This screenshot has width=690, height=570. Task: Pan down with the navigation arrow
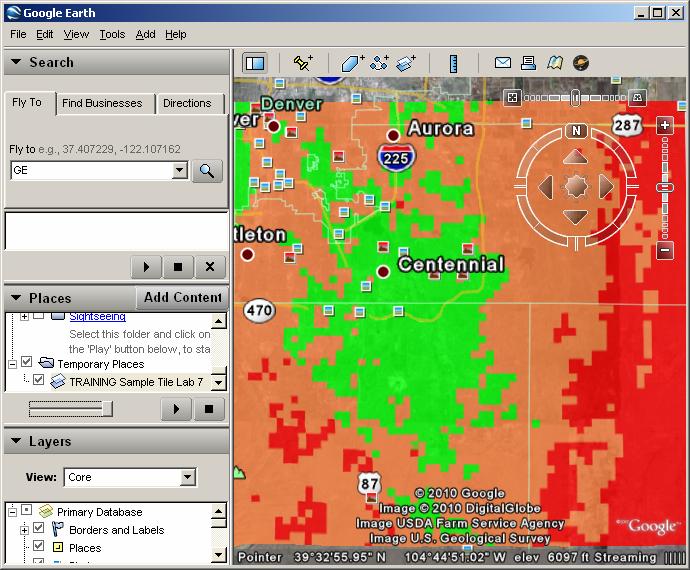[x=576, y=216]
